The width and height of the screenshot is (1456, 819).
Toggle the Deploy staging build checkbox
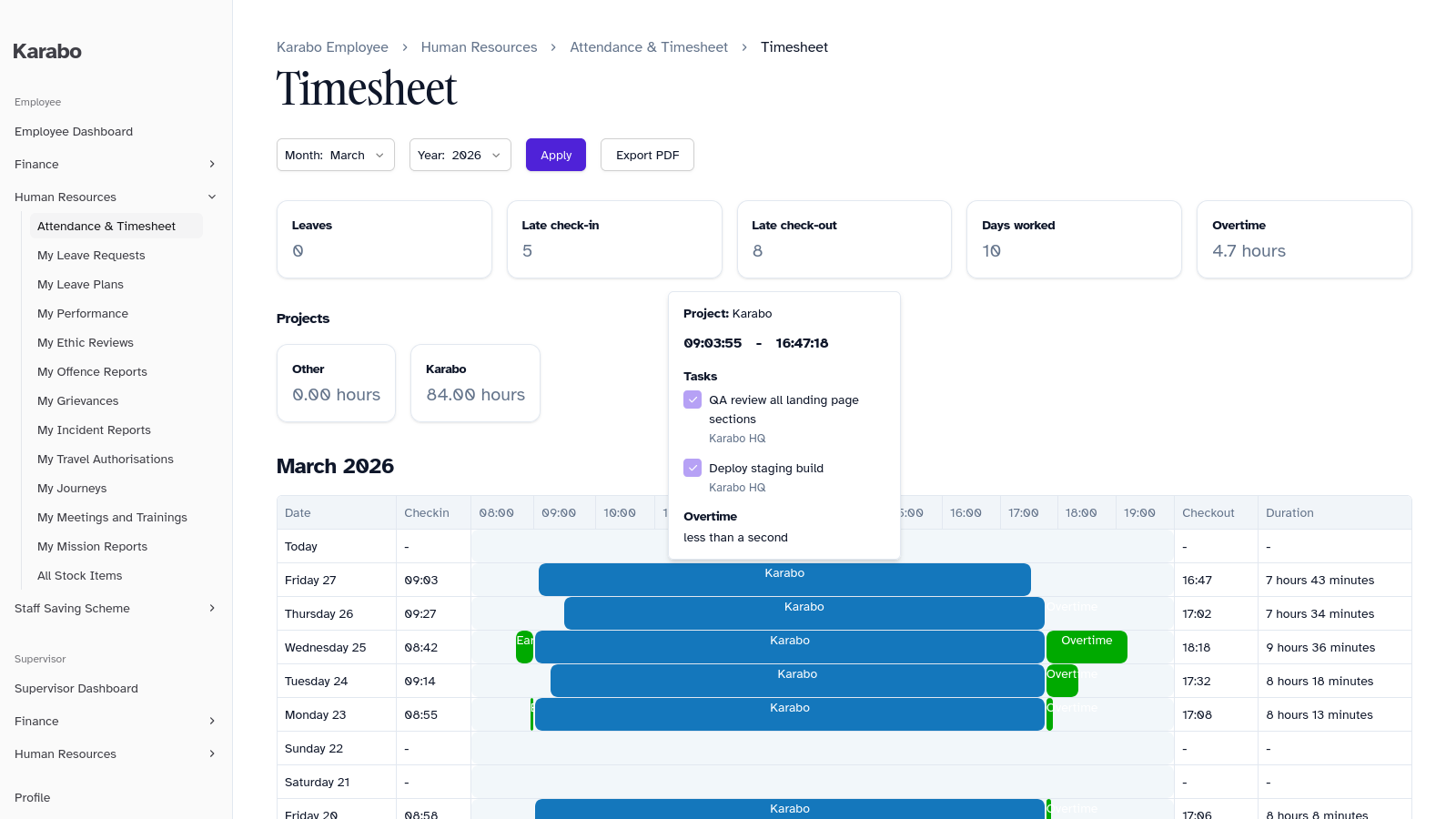click(x=693, y=469)
